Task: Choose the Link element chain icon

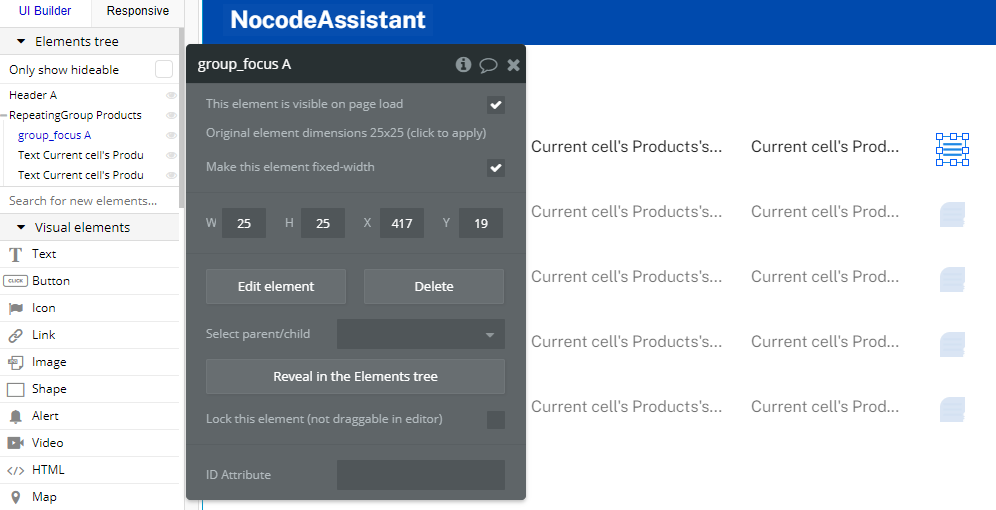Action: (15, 335)
